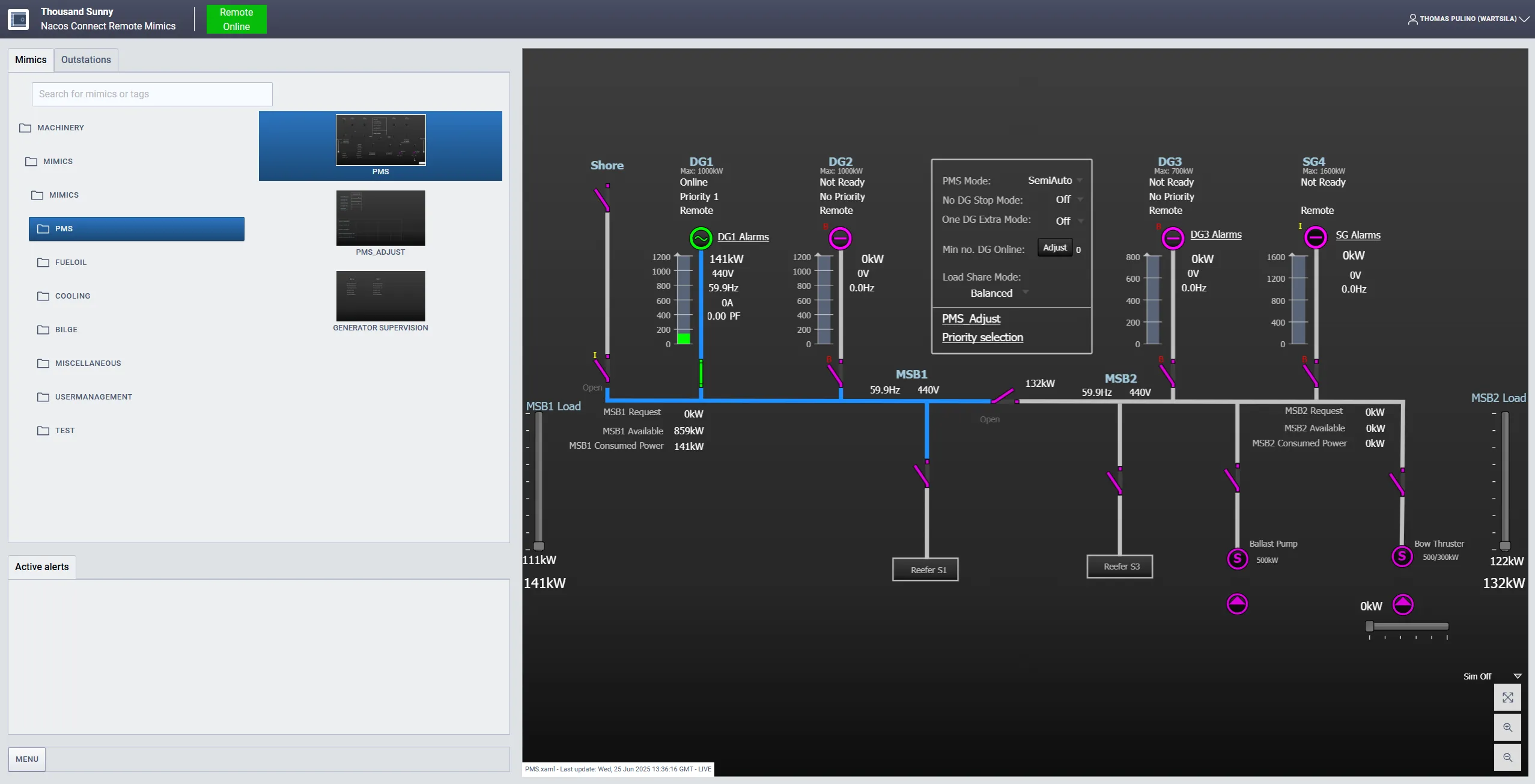Click the SG4 shaft generator symbol
The height and width of the screenshot is (784, 1535).
pos(1315,237)
